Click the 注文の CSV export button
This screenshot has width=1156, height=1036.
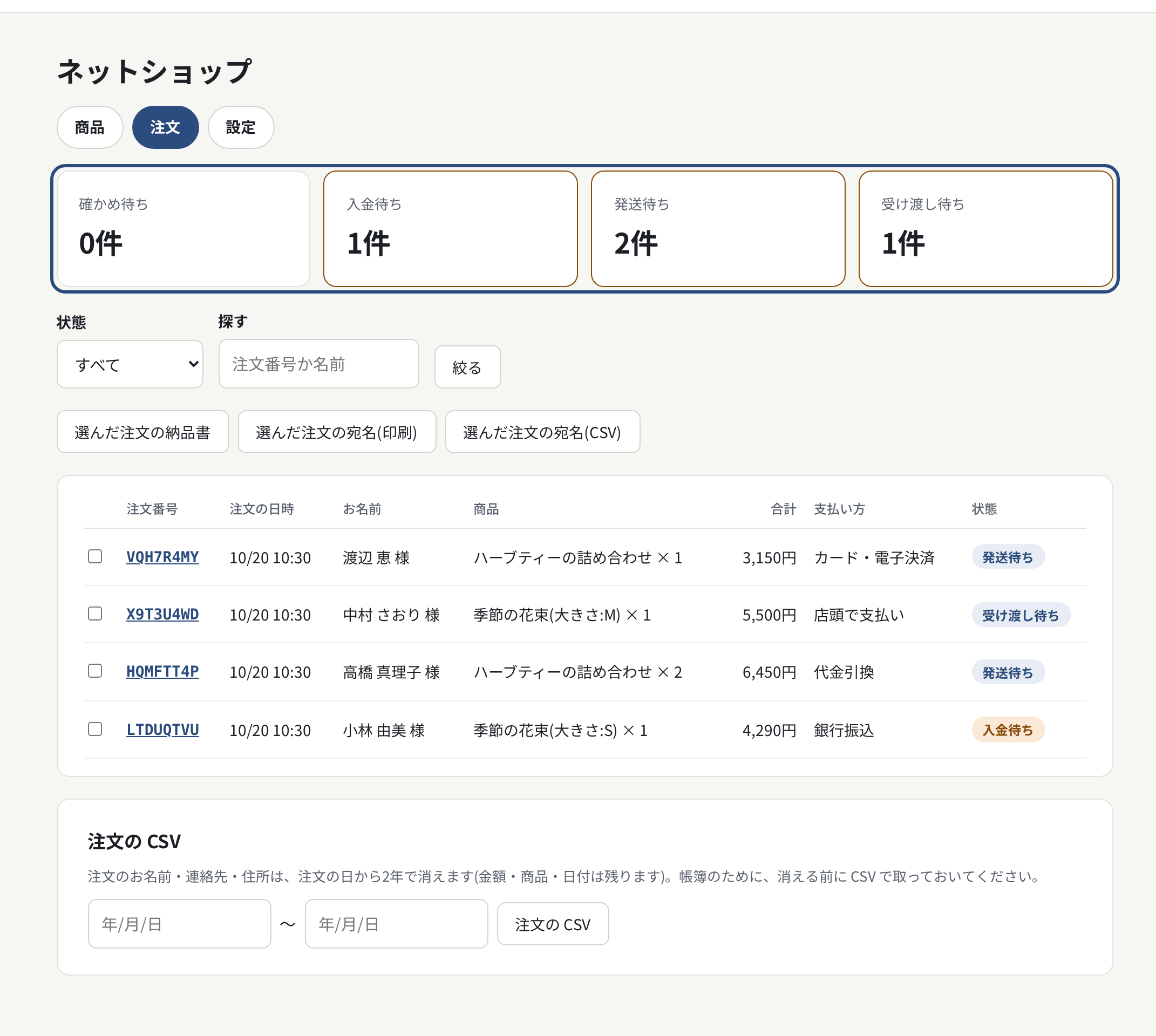click(553, 924)
